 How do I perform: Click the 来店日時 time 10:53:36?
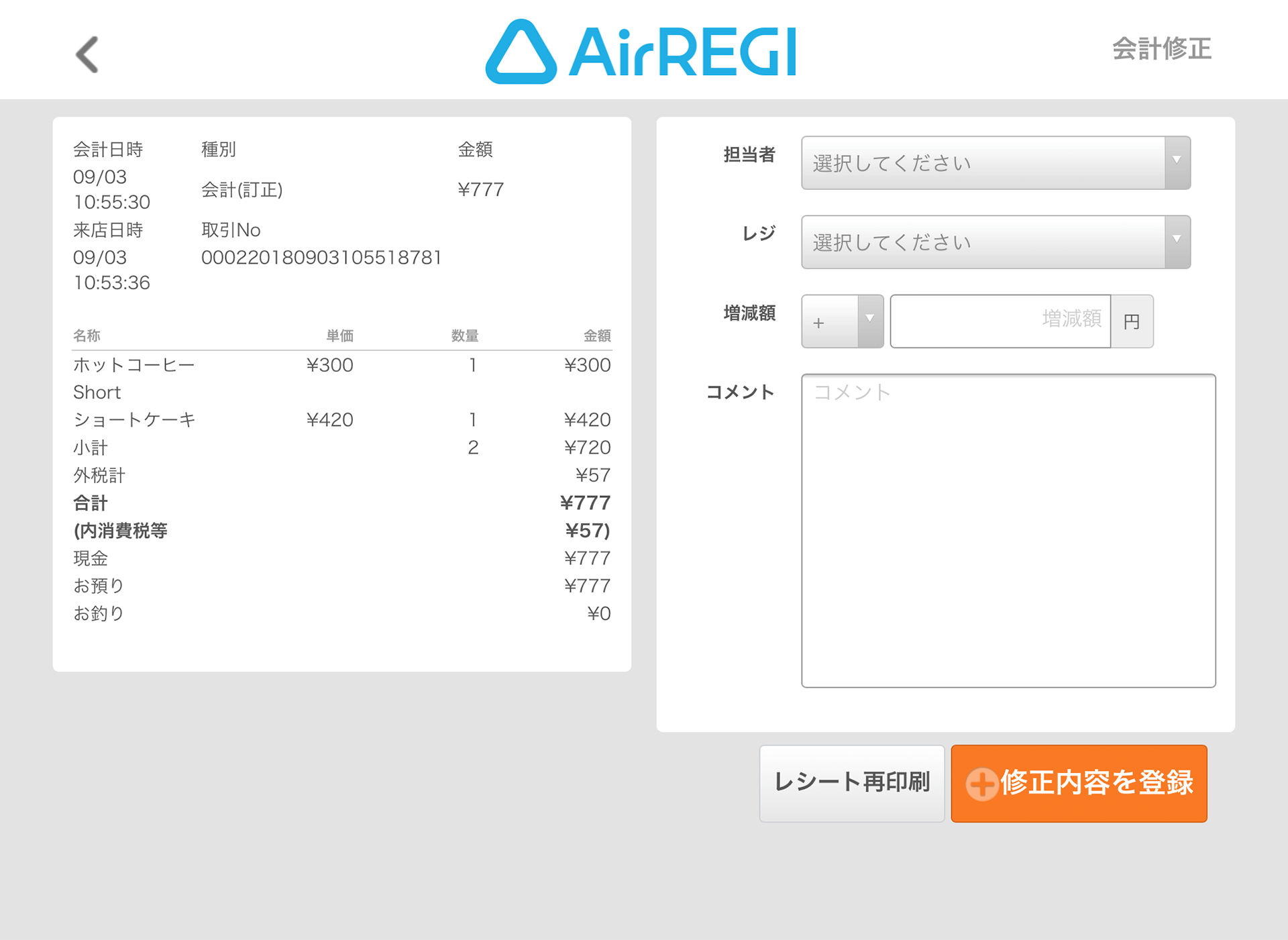[x=112, y=282]
